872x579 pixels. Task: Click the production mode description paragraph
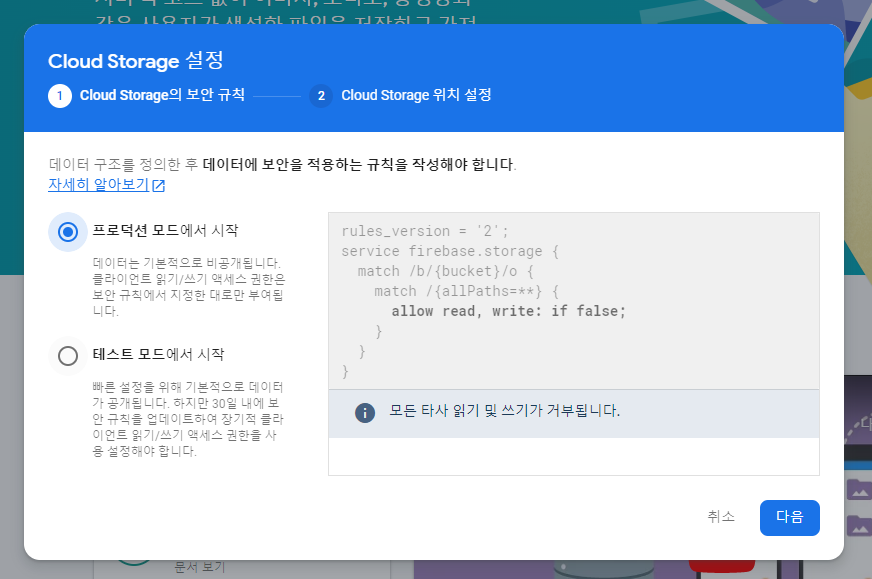[x=189, y=286]
